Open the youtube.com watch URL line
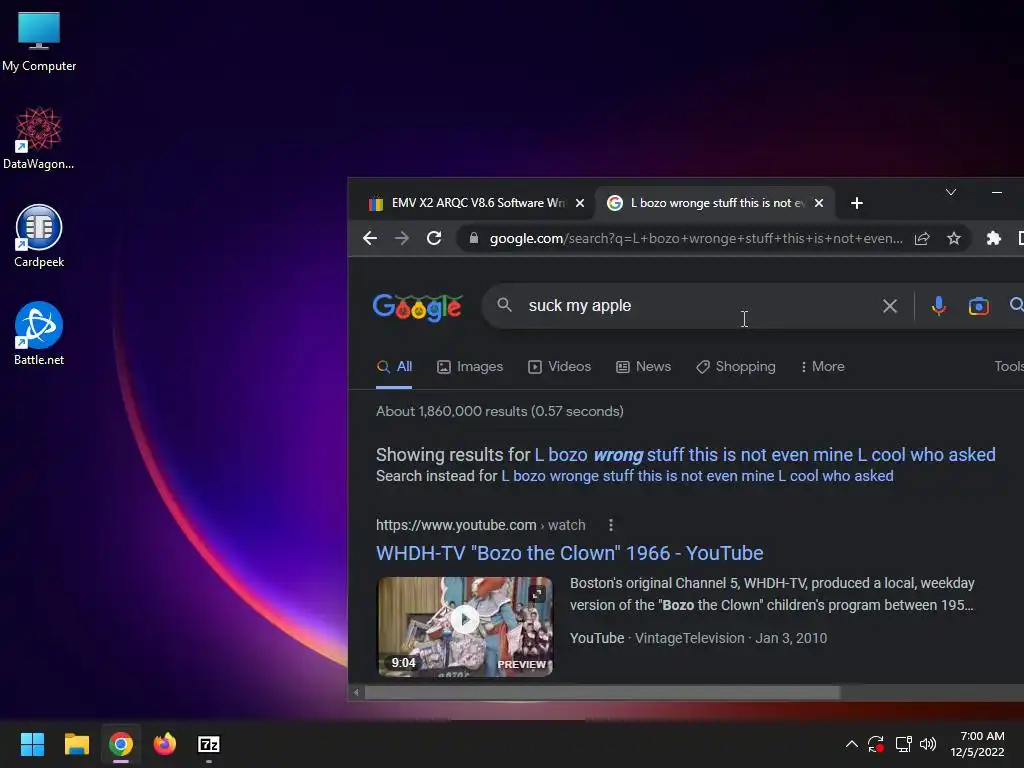 point(481,525)
